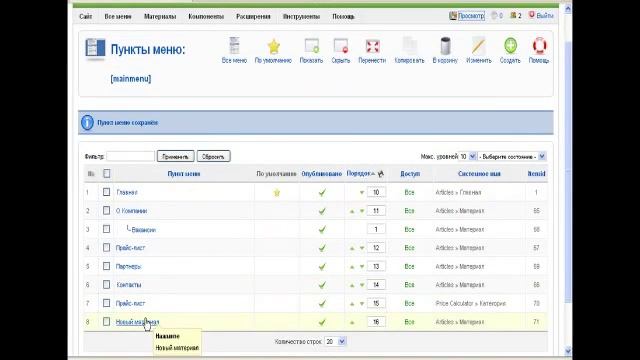Check the checkbox for Главная row

click(x=107, y=192)
